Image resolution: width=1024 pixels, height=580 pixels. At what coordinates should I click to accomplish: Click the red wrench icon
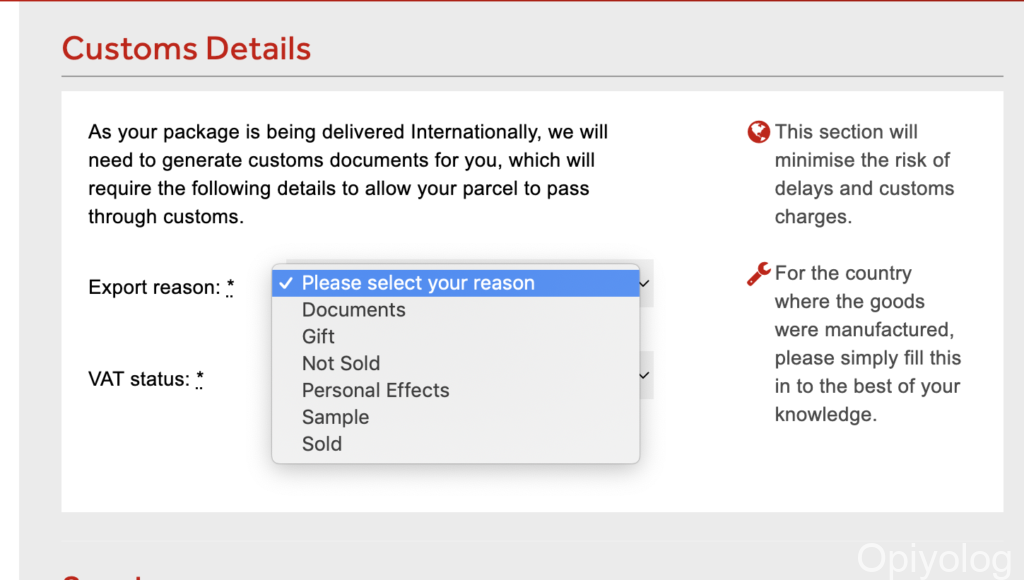[759, 274]
